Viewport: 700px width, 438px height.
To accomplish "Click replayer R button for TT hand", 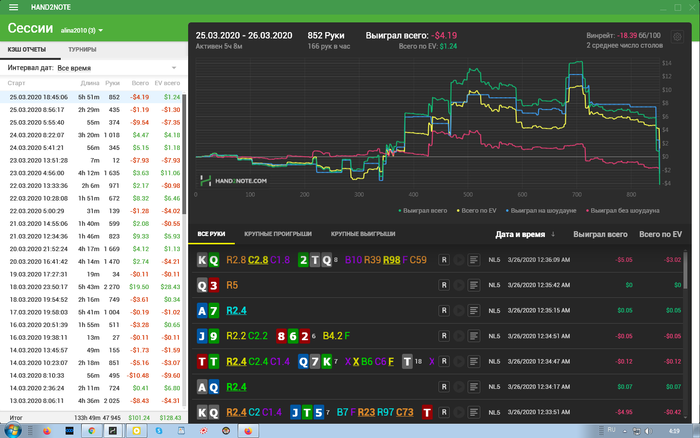I will (x=444, y=361).
